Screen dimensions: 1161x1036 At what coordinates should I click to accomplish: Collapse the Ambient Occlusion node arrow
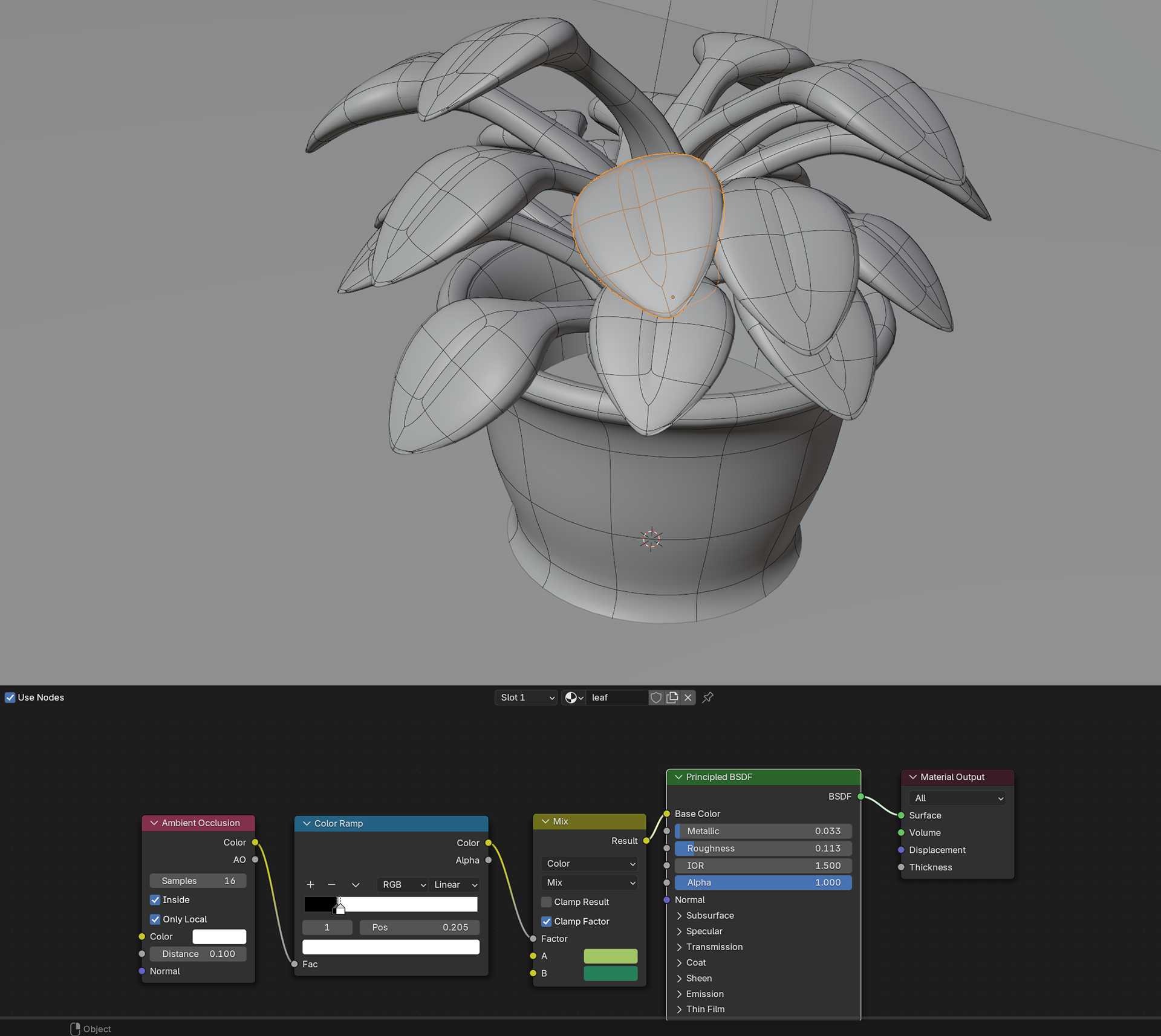[x=154, y=823]
